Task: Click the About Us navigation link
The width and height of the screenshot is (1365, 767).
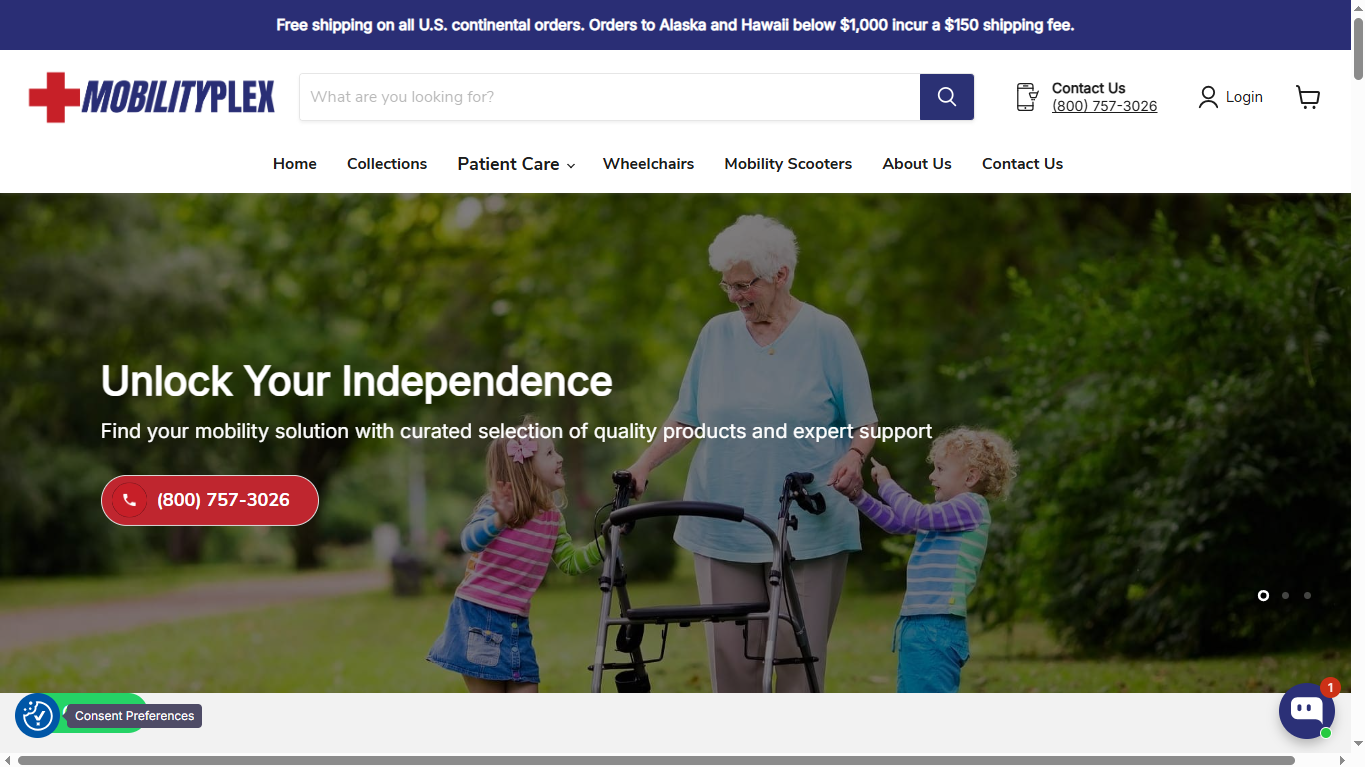Action: tap(917, 164)
